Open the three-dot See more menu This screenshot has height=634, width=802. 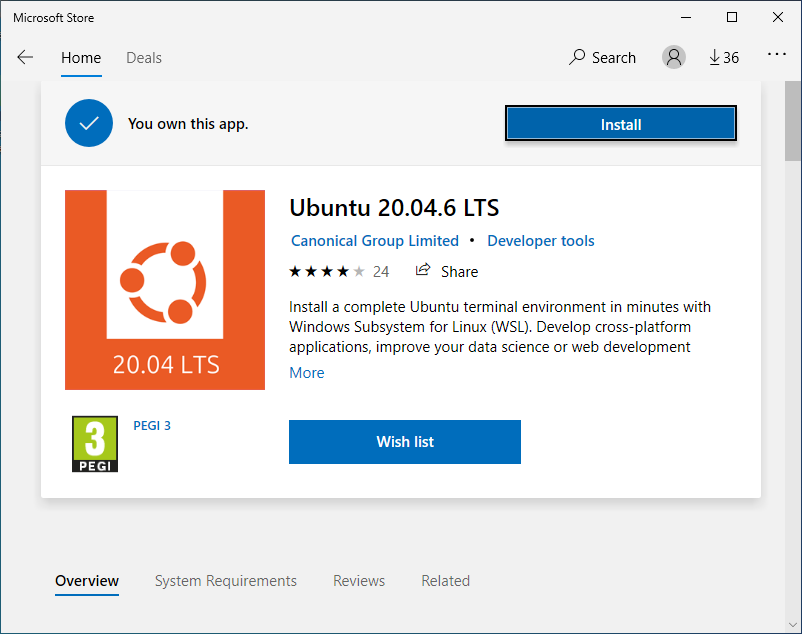[776, 54]
